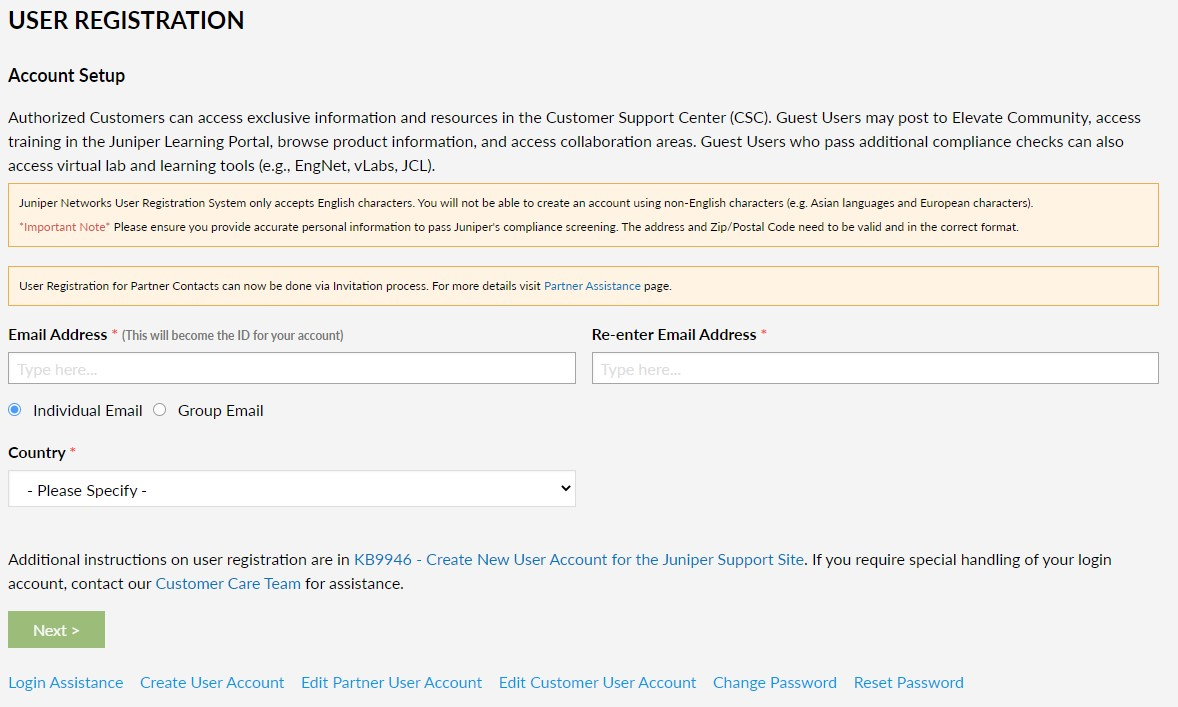Navigate to Edit Partner User Account

tap(391, 683)
